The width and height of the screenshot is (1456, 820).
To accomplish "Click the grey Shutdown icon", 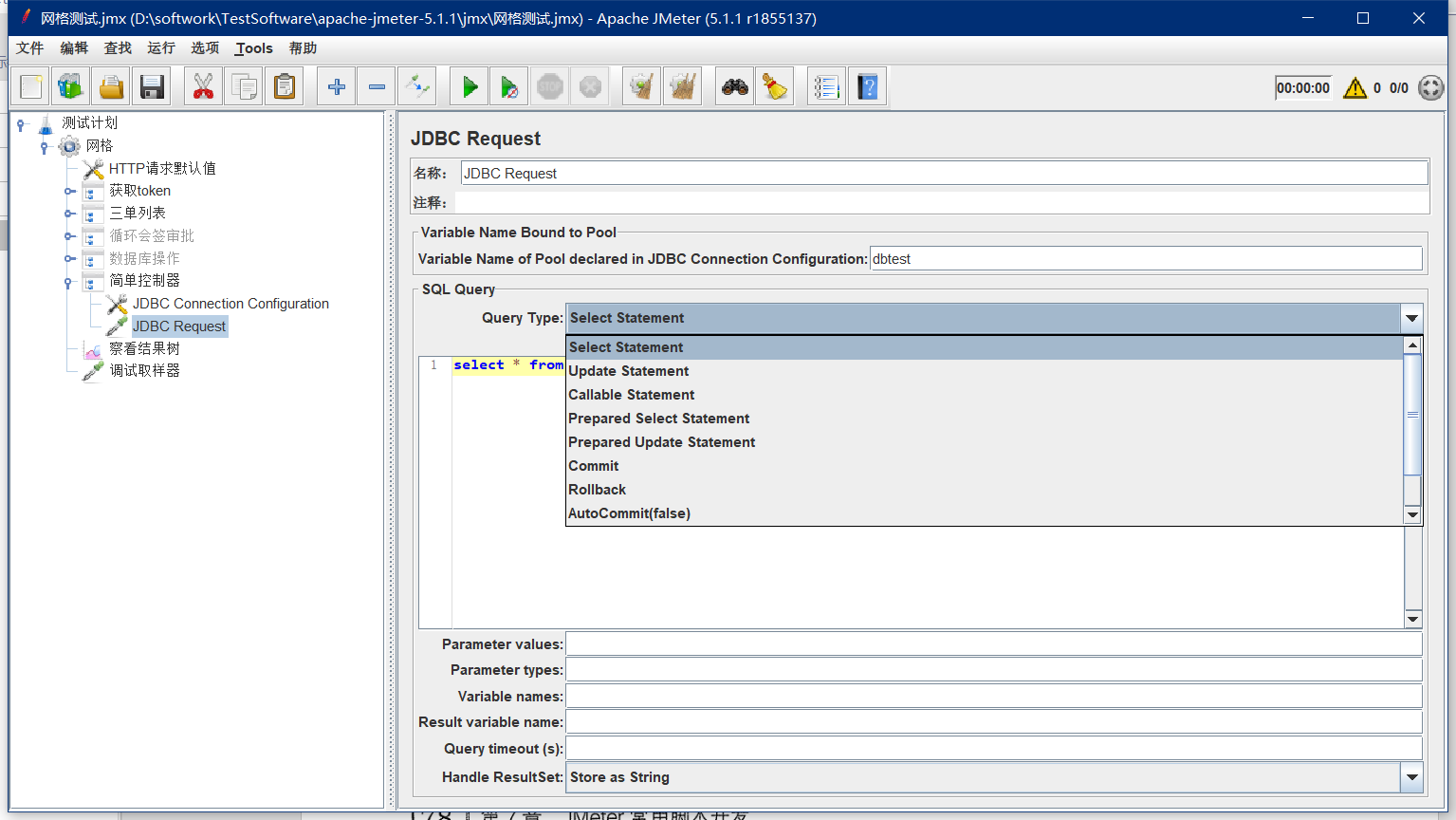I will [x=590, y=87].
